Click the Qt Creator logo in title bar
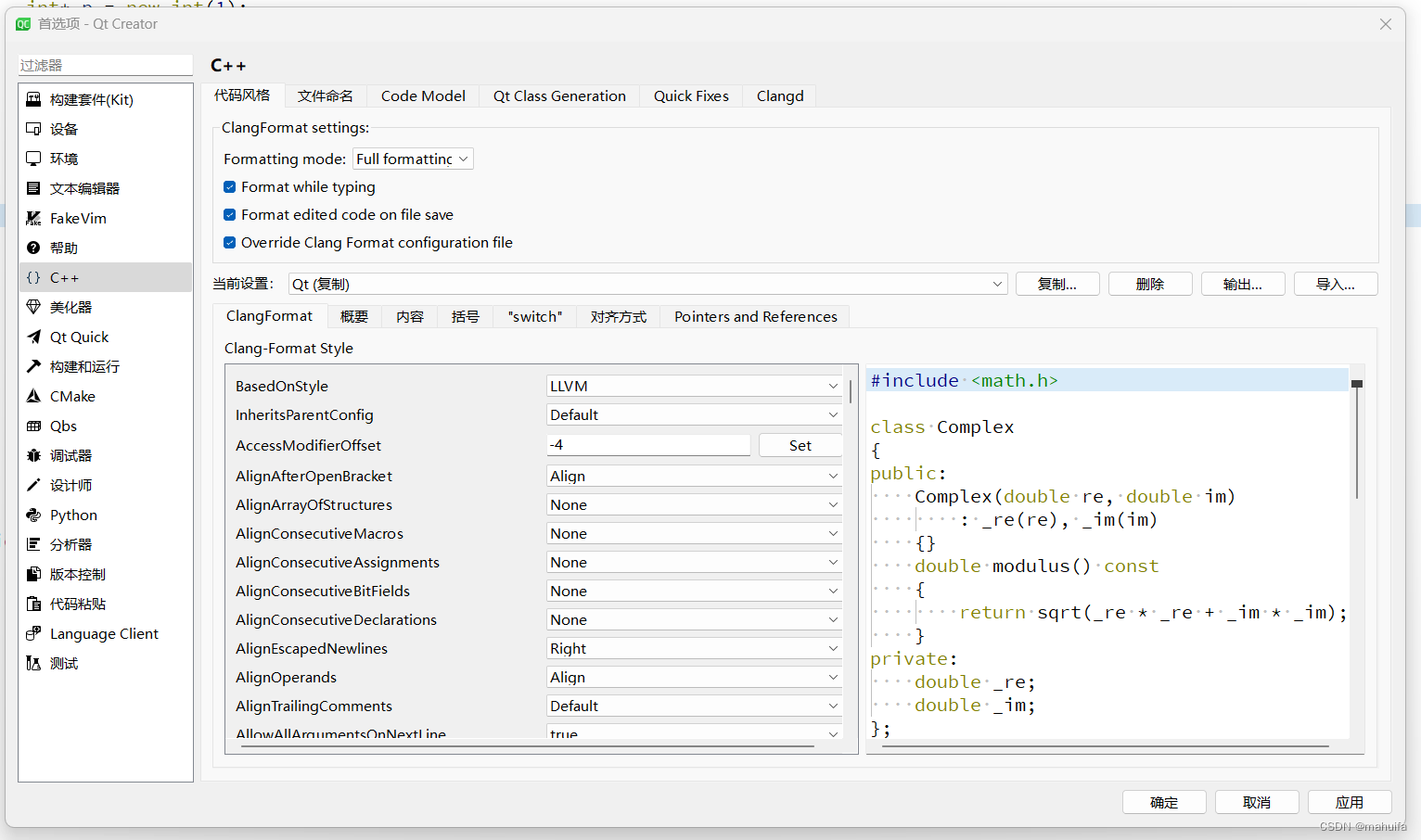 coord(23,24)
